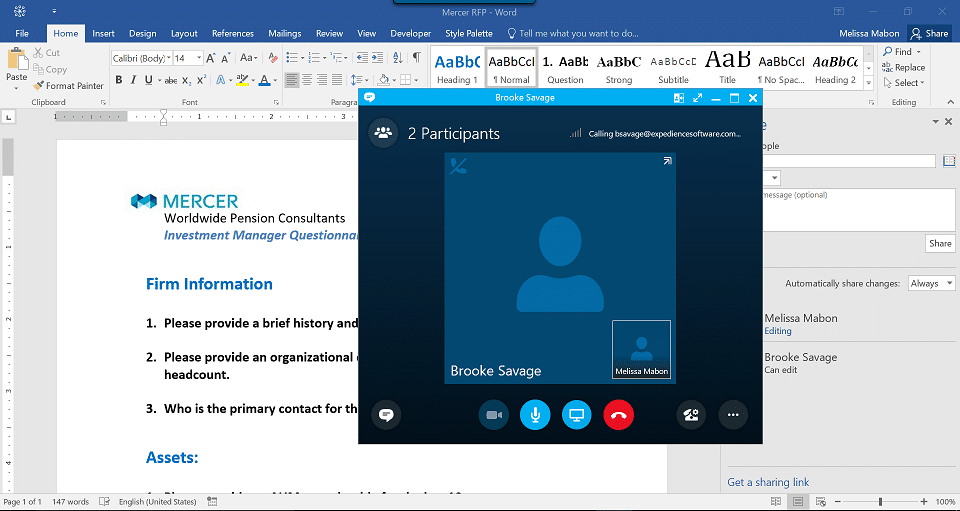960x511 pixels.
Task: Apply the Title style
Action: [x=727, y=67]
